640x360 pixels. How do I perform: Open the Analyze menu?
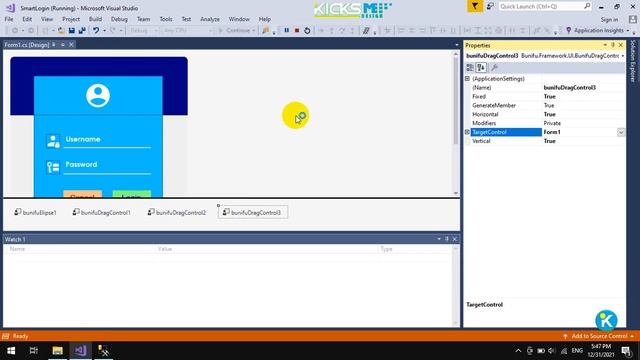[210, 19]
